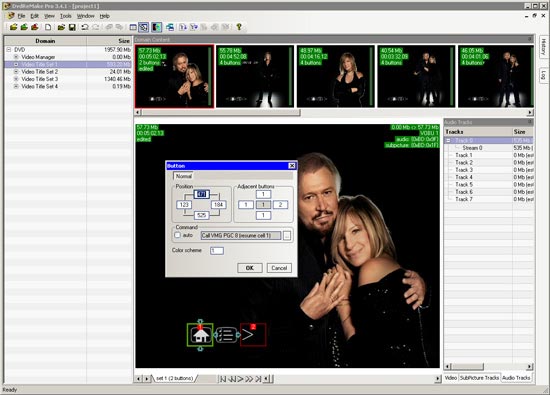The height and width of the screenshot is (395, 550).
Task: Create a new project with blank page icon
Action: [48, 27]
